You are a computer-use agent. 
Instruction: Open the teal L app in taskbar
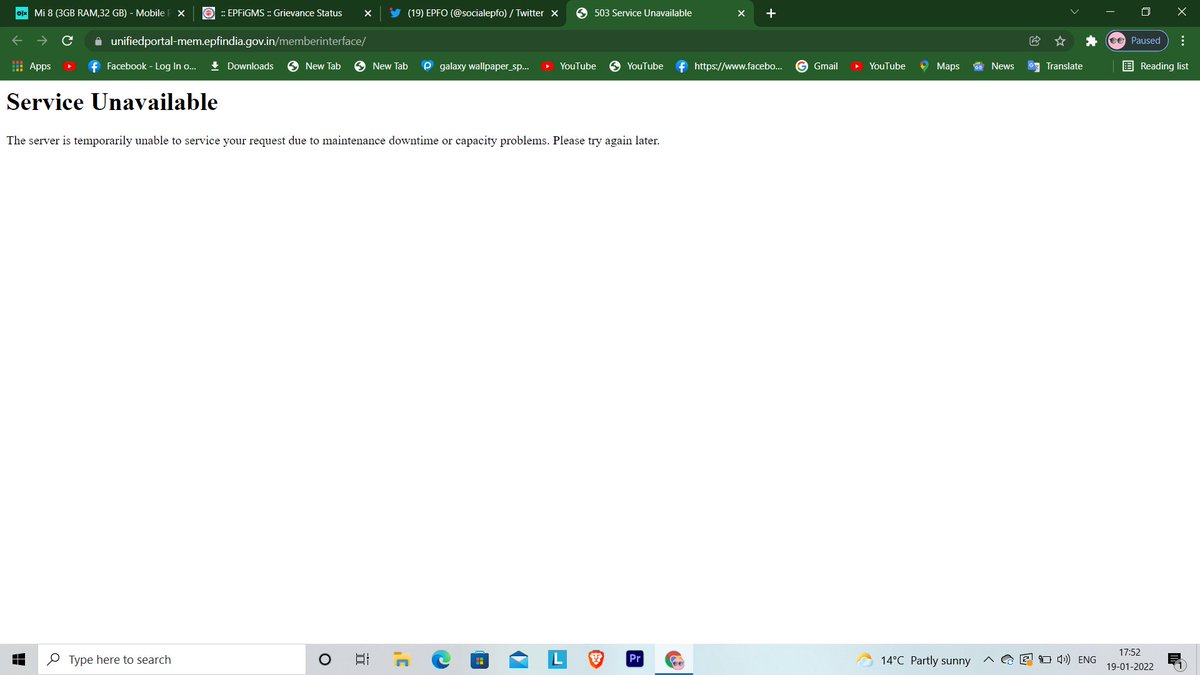click(x=558, y=659)
